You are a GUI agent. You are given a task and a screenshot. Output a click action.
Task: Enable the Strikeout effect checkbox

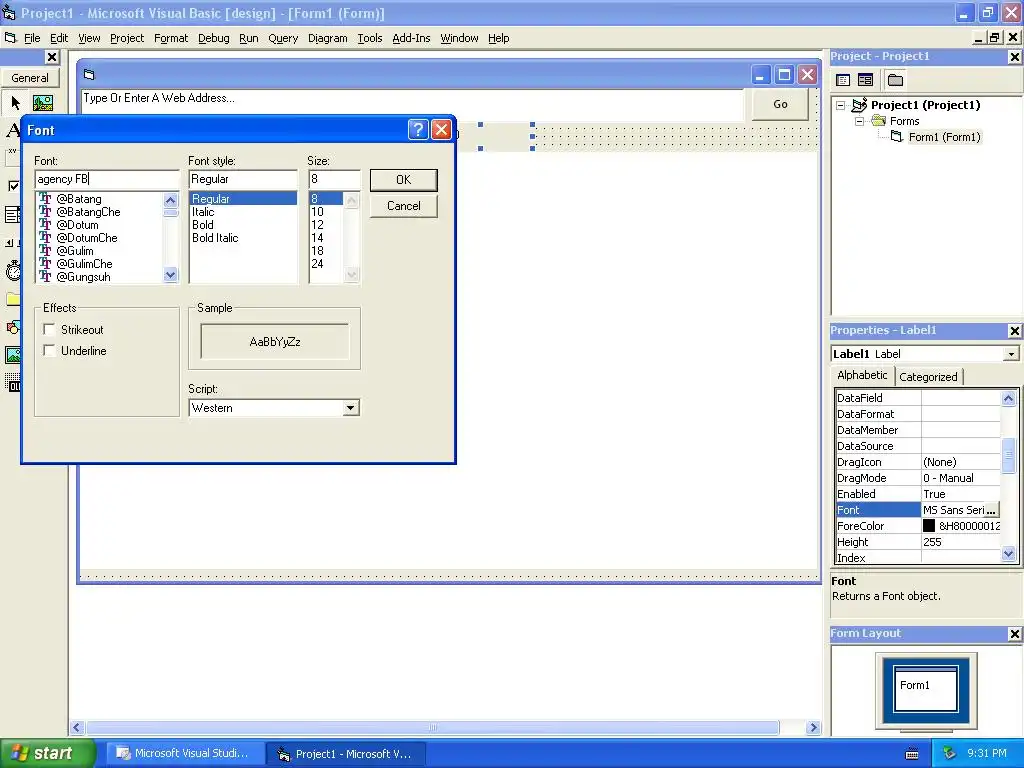coord(49,329)
